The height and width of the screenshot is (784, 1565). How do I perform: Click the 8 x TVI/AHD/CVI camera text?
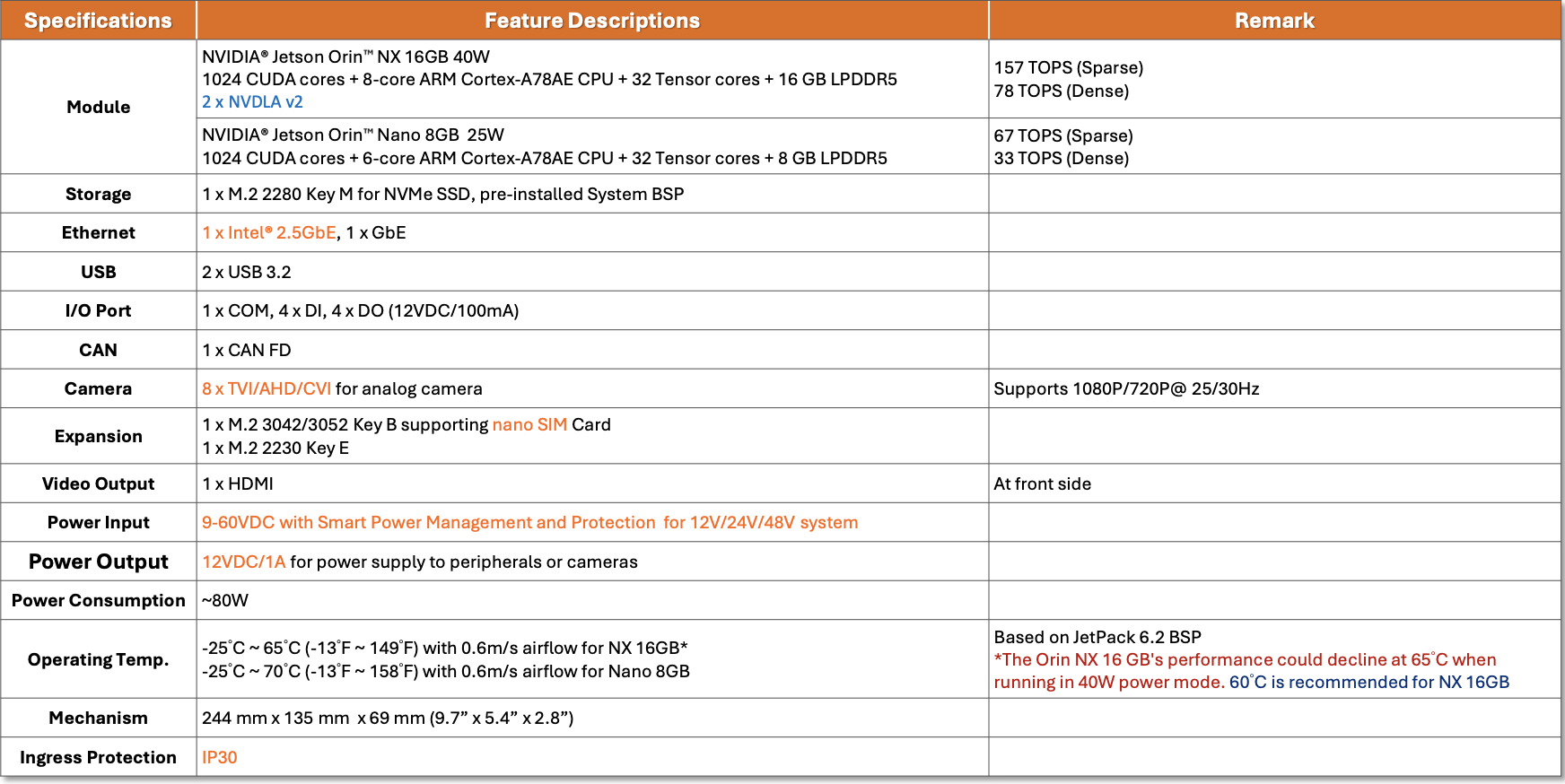(x=267, y=388)
